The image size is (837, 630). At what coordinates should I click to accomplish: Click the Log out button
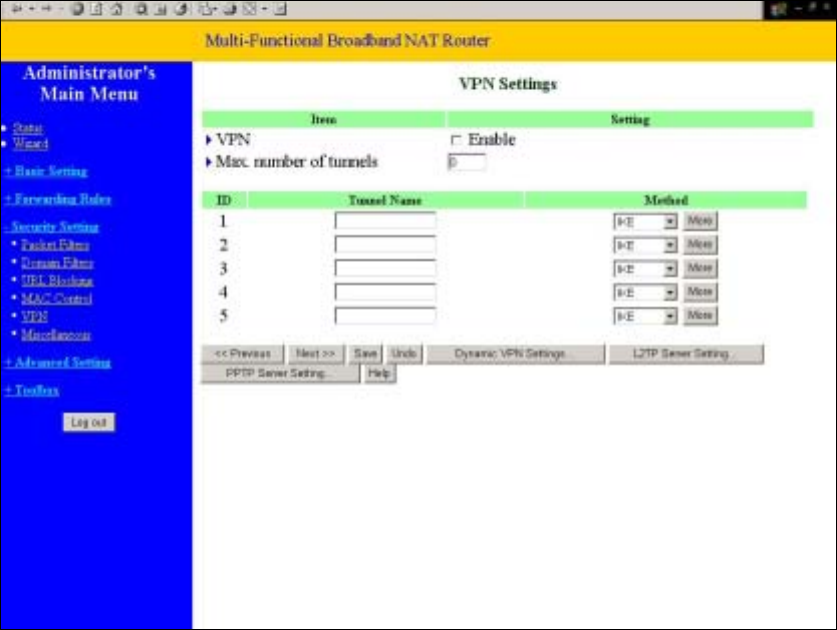click(89, 422)
